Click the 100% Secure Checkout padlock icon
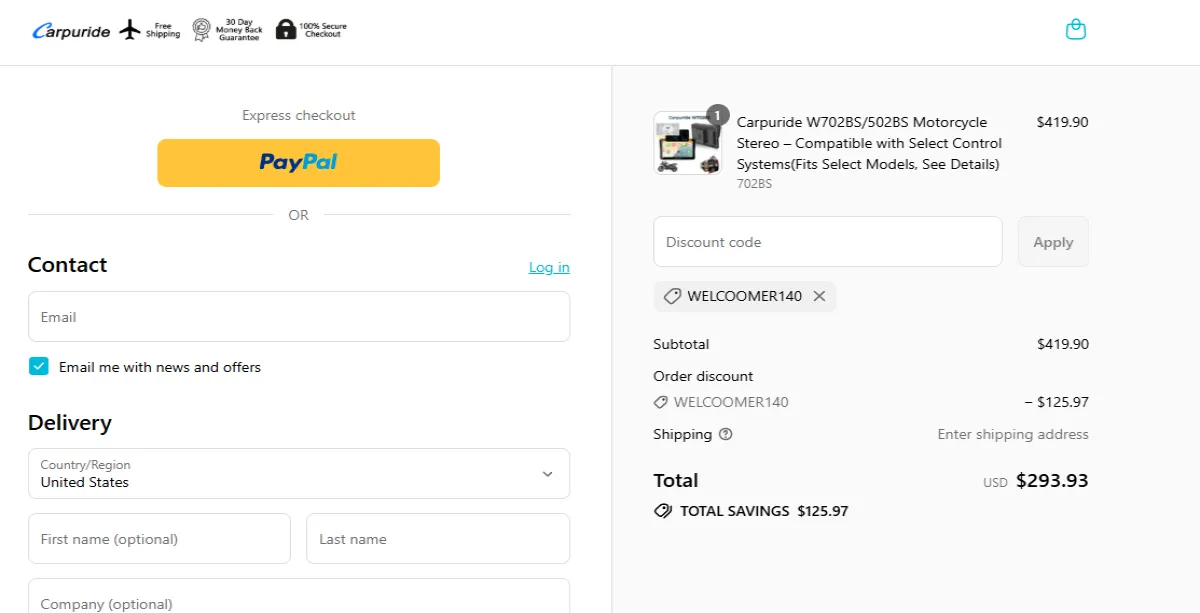 click(286, 28)
